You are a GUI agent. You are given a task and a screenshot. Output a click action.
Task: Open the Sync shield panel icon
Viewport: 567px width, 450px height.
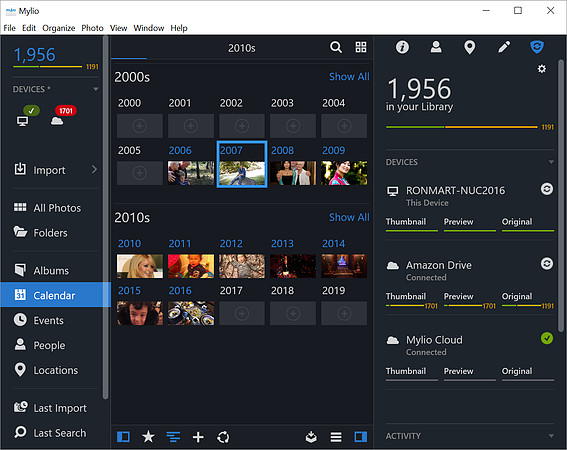pos(537,47)
